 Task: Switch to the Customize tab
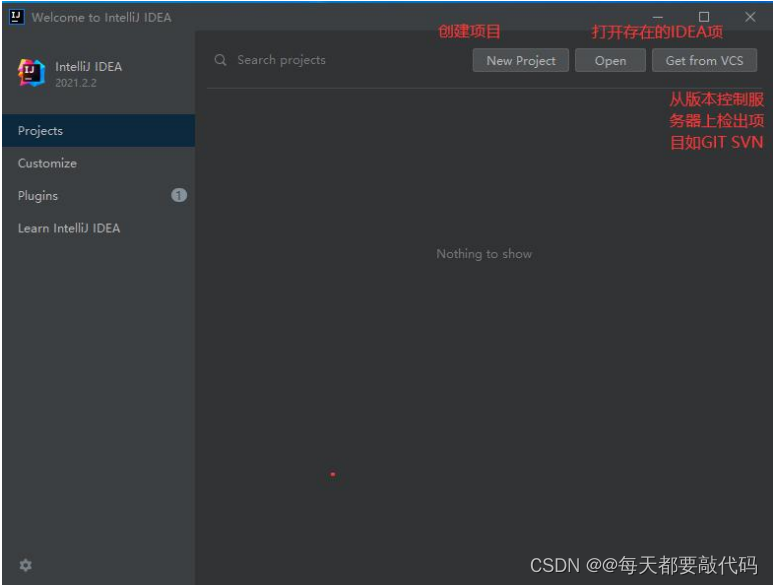pyautogui.click(x=99, y=163)
